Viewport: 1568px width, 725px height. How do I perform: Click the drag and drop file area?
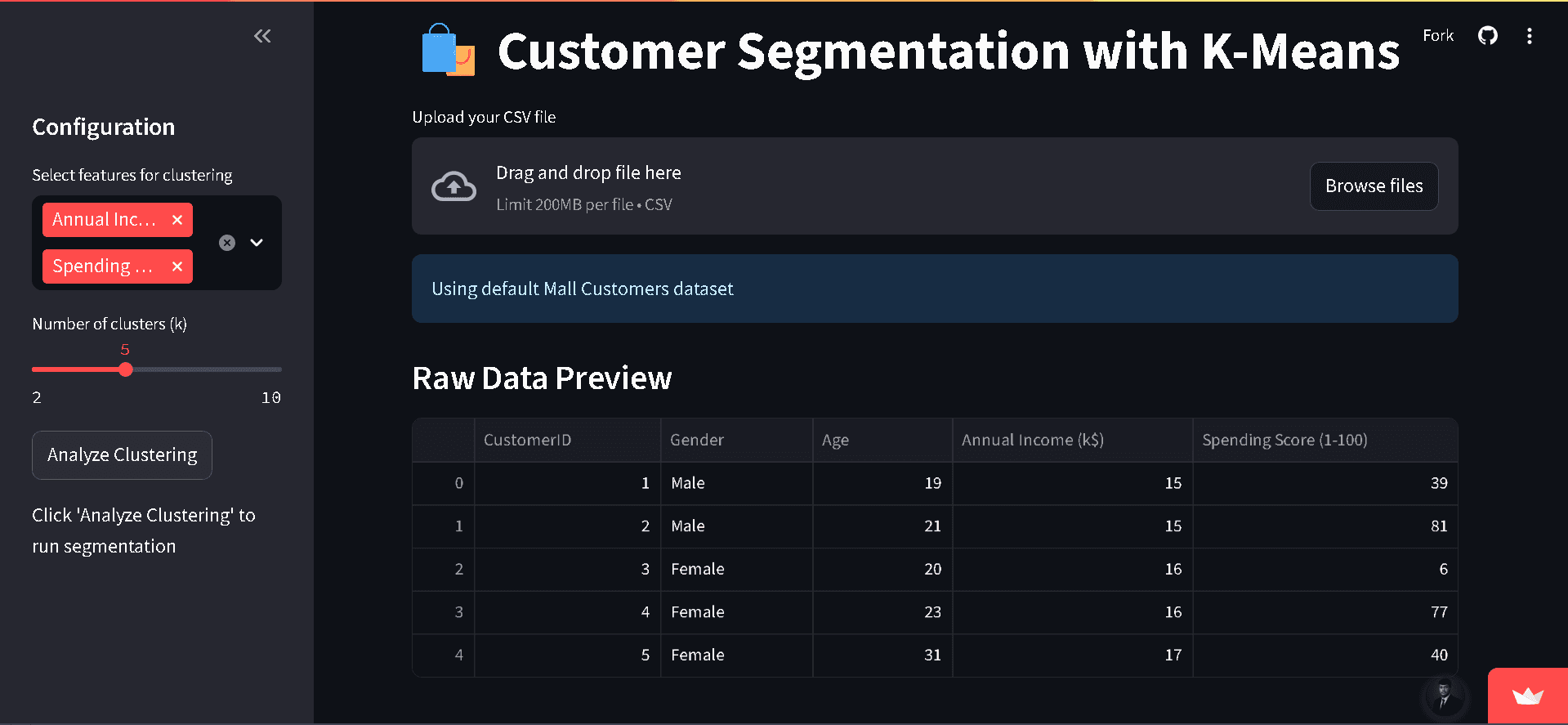[x=935, y=186]
